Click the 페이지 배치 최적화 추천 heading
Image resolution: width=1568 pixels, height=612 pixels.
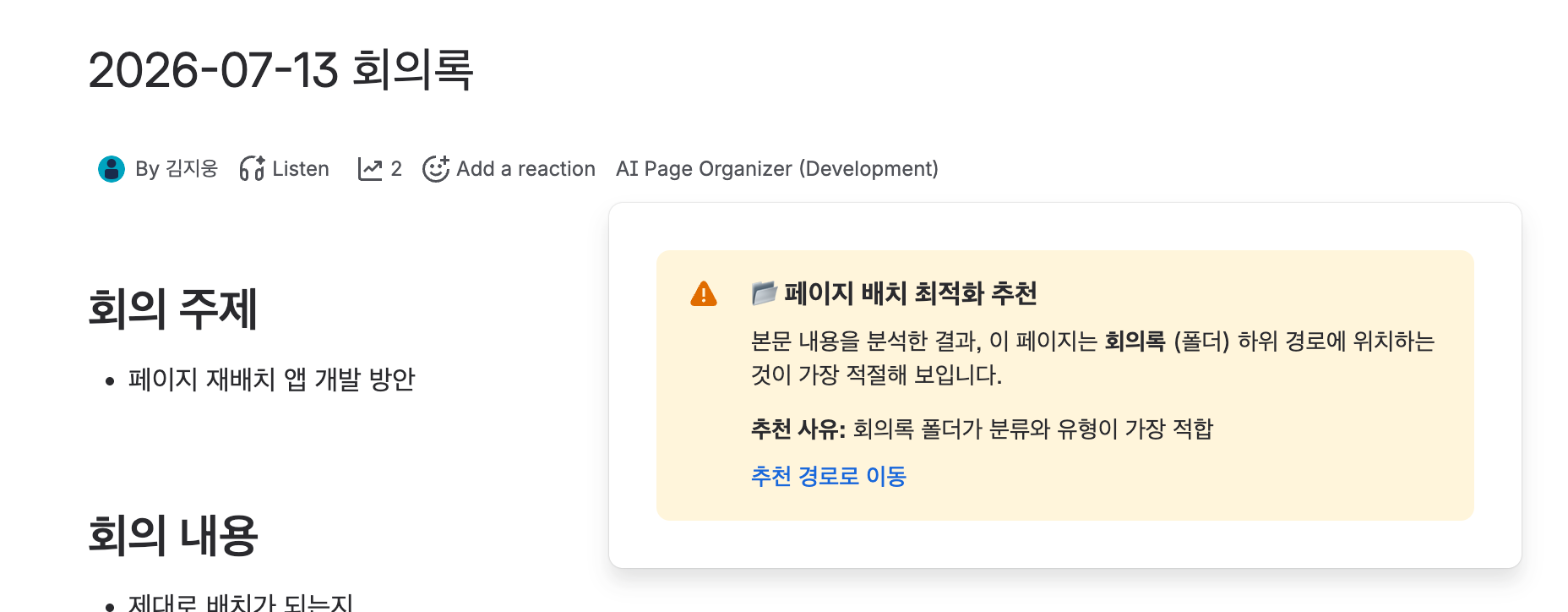(911, 294)
